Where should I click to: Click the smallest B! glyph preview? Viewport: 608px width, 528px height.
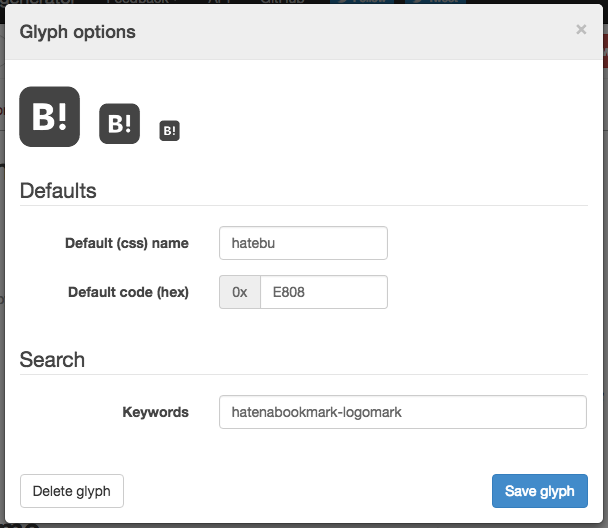click(170, 130)
